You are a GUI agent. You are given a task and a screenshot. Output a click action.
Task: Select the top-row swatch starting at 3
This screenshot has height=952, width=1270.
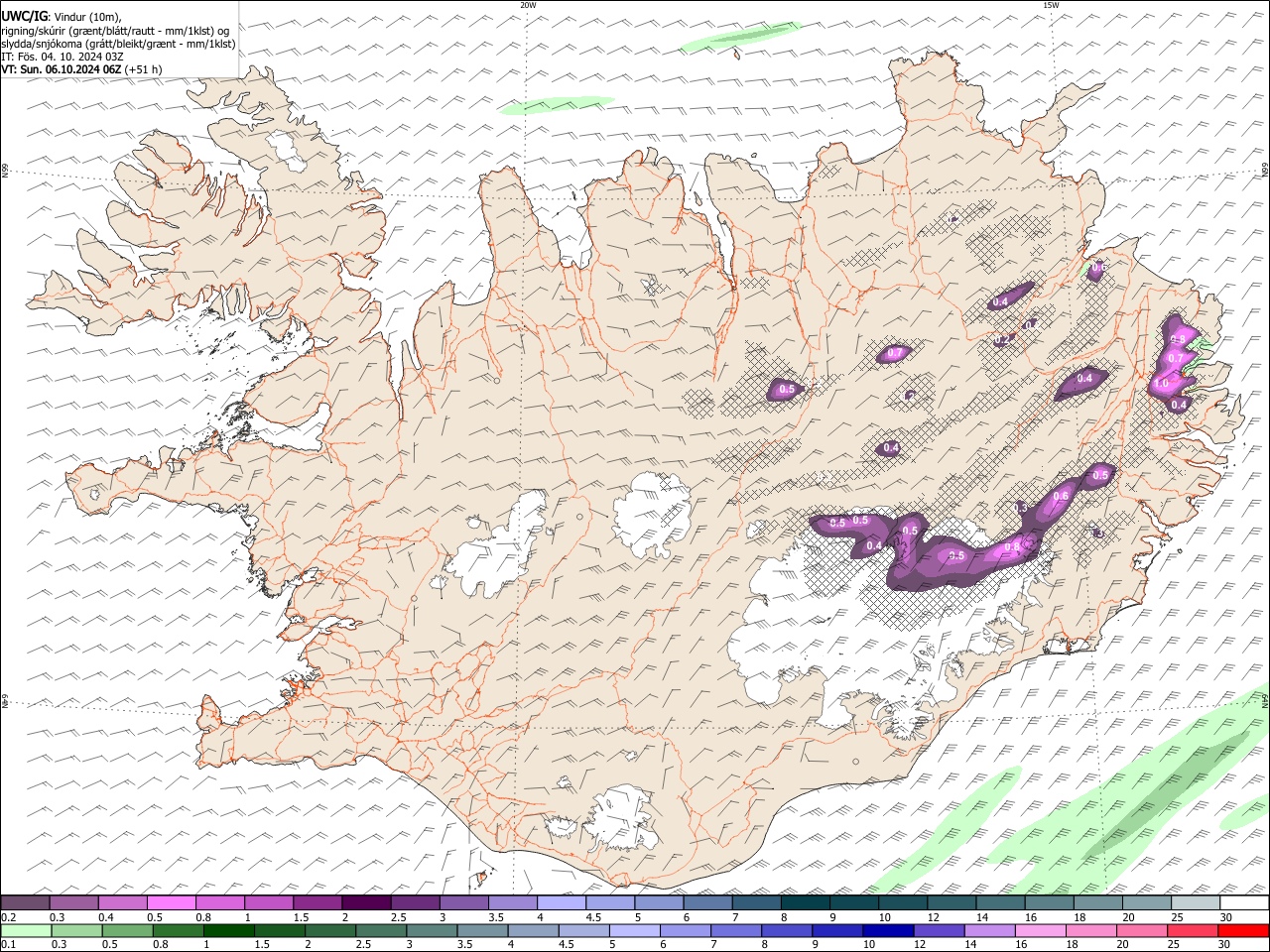(463, 903)
